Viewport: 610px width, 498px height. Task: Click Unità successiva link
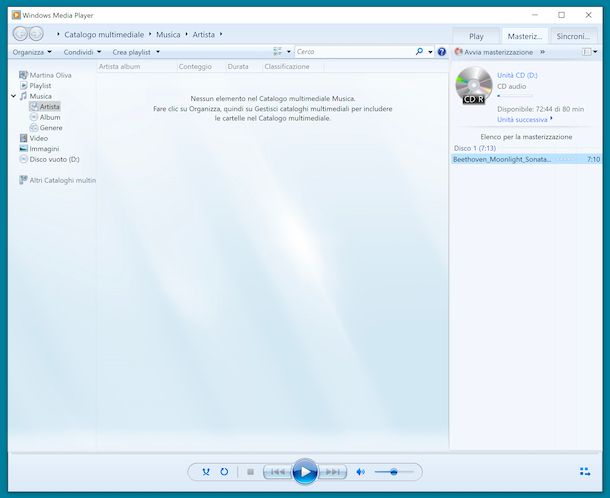coord(522,120)
